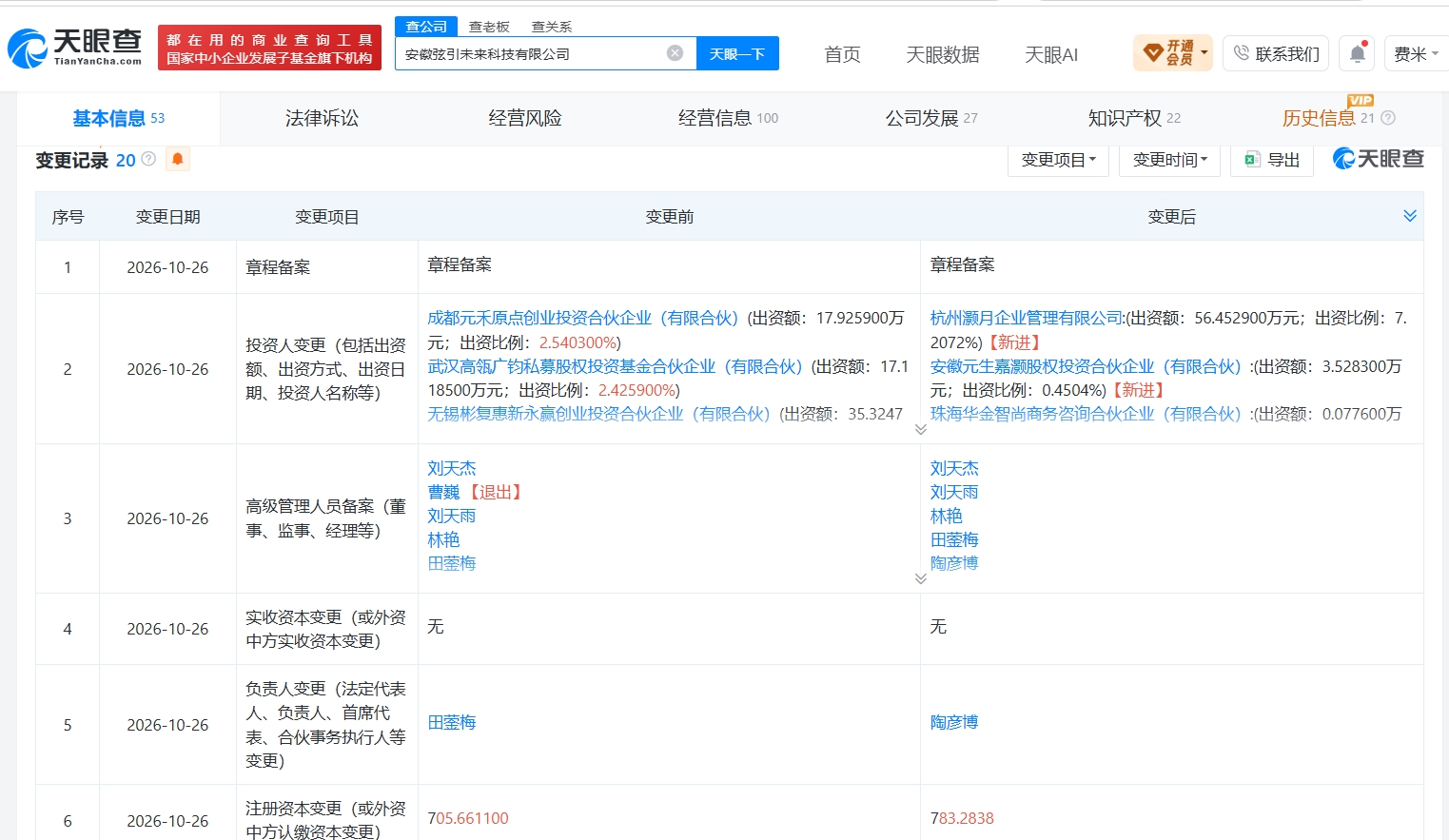Click the company name search input field

point(533,53)
